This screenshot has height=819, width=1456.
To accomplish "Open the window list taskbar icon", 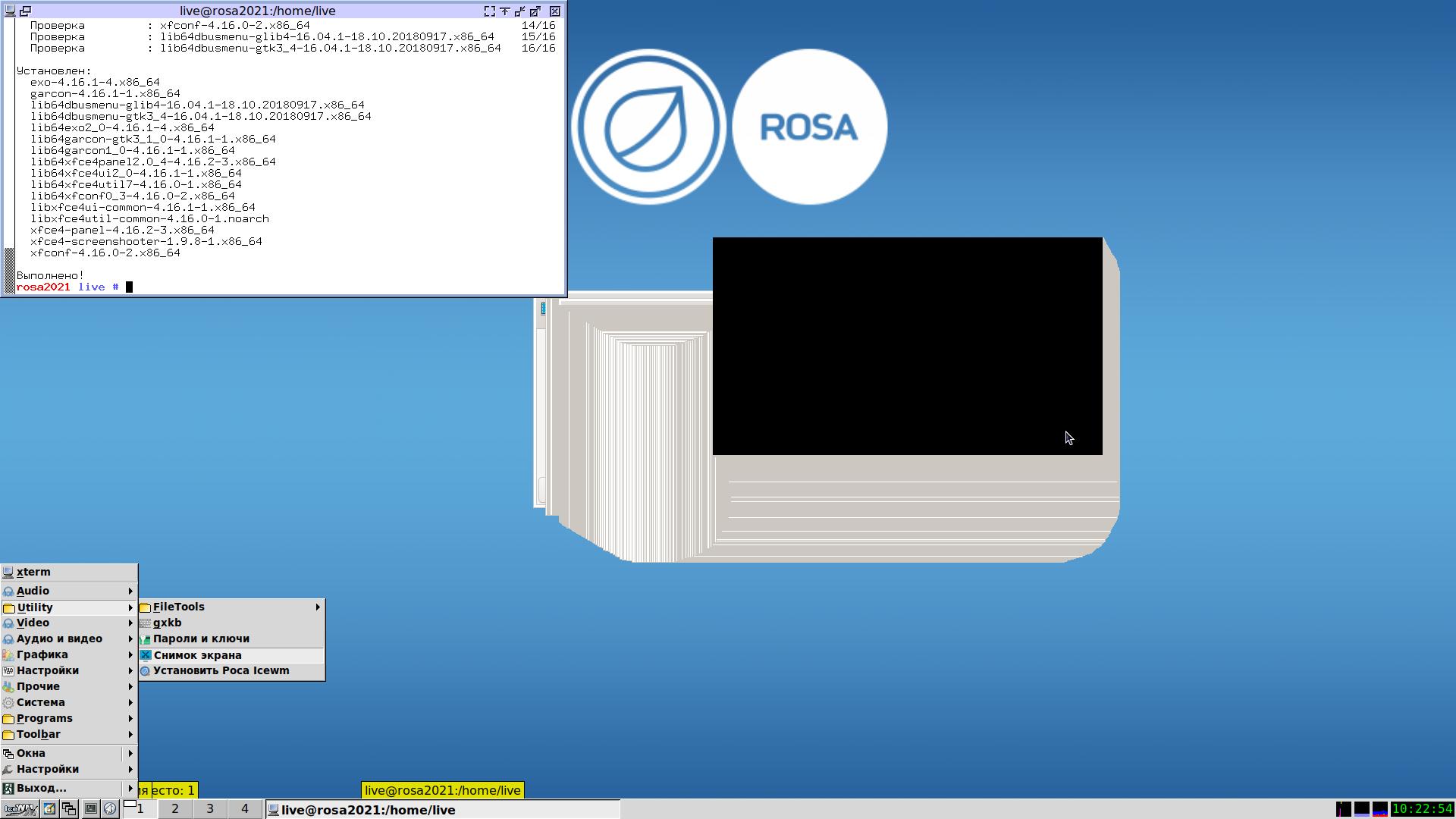I will (x=69, y=809).
